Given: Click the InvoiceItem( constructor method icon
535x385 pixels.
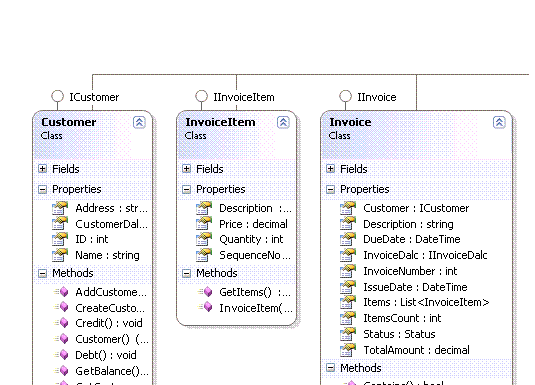Looking at the screenshot, I should click(206, 308).
